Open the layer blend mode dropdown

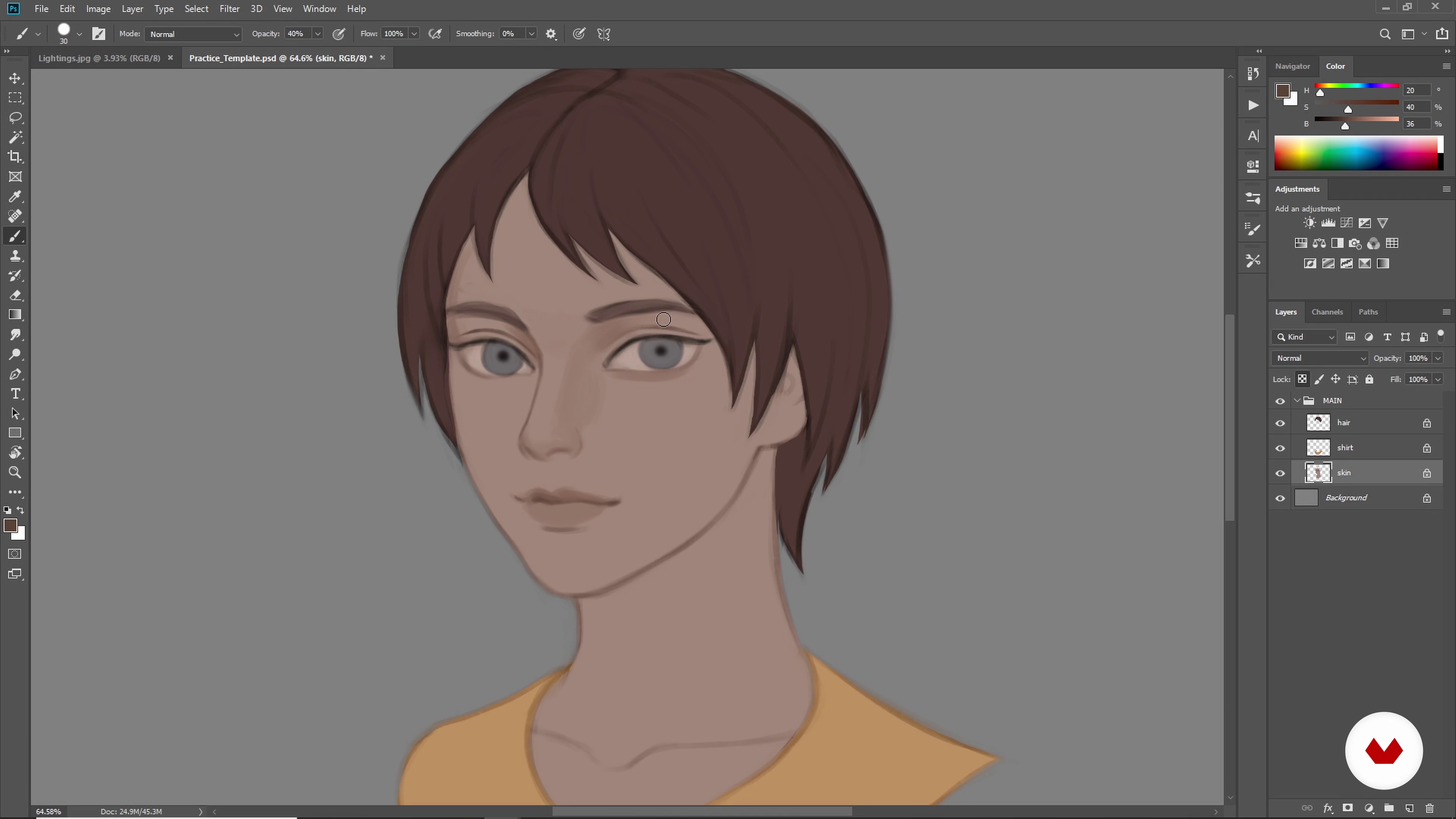pos(1320,358)
